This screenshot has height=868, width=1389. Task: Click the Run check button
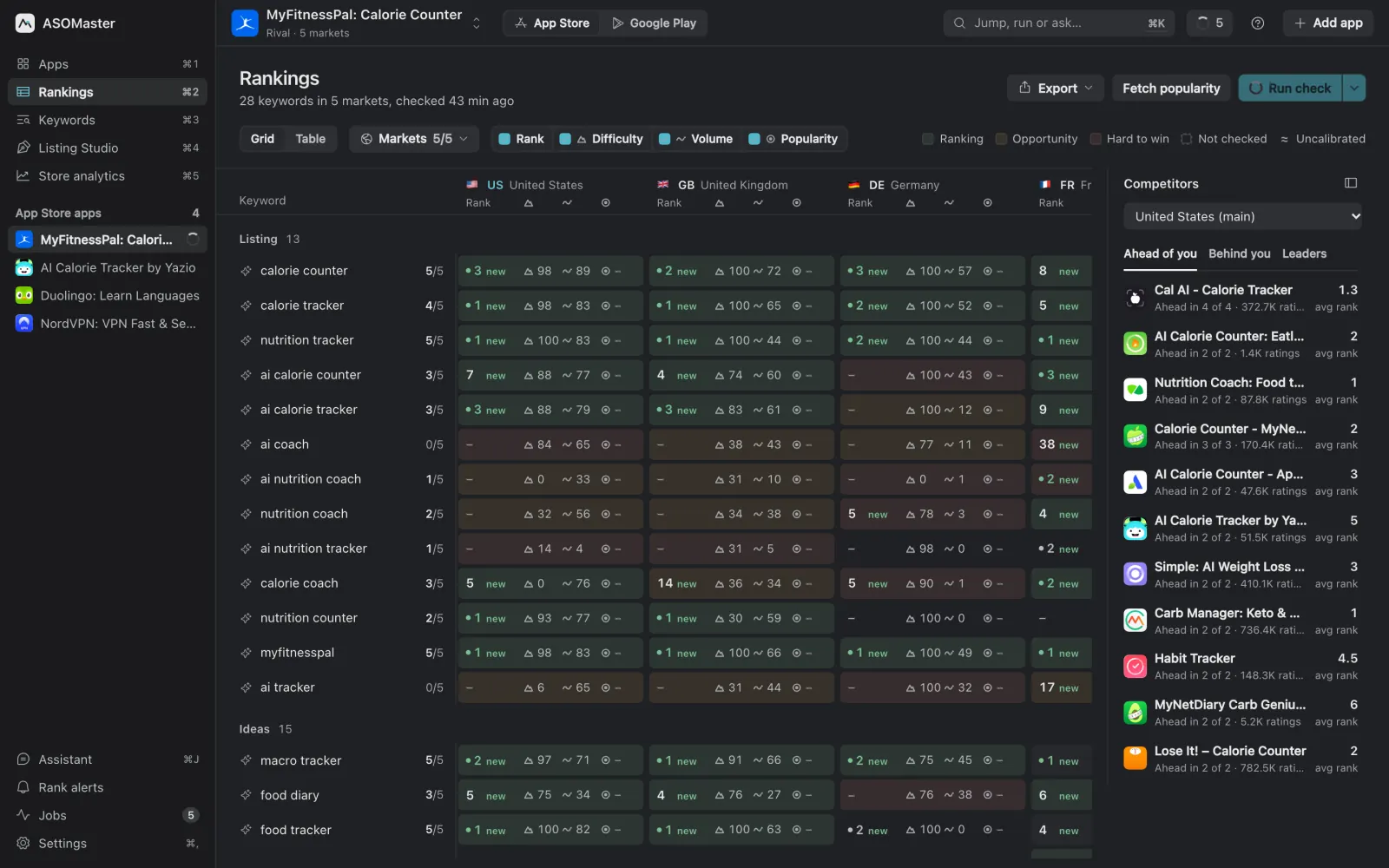click(1290, 88)
